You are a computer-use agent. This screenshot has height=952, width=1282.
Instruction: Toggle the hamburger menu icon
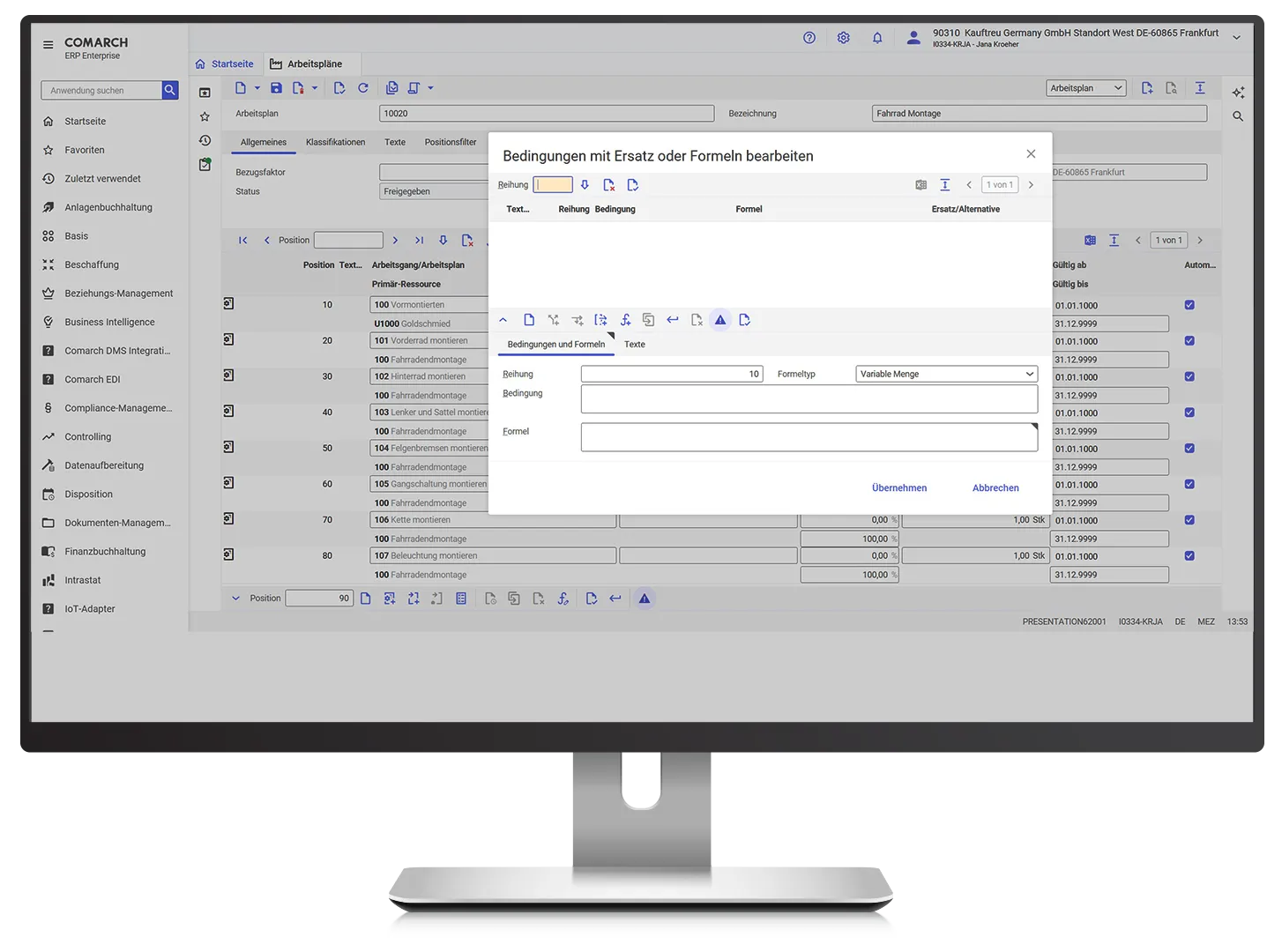(x=48, y=44)
